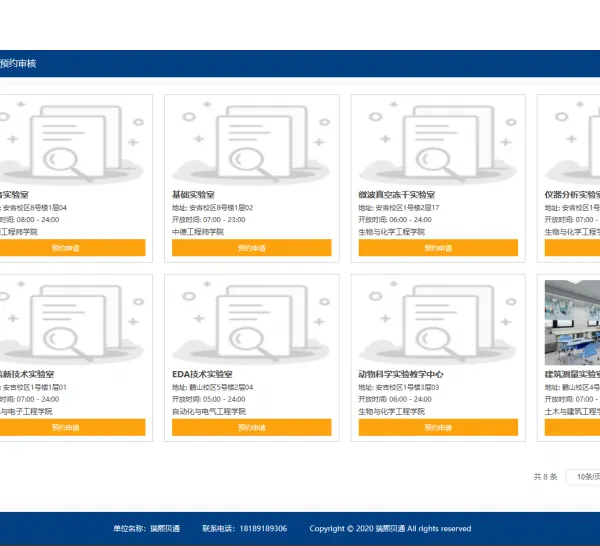Click footer 单位名称 text

(147, 529)
